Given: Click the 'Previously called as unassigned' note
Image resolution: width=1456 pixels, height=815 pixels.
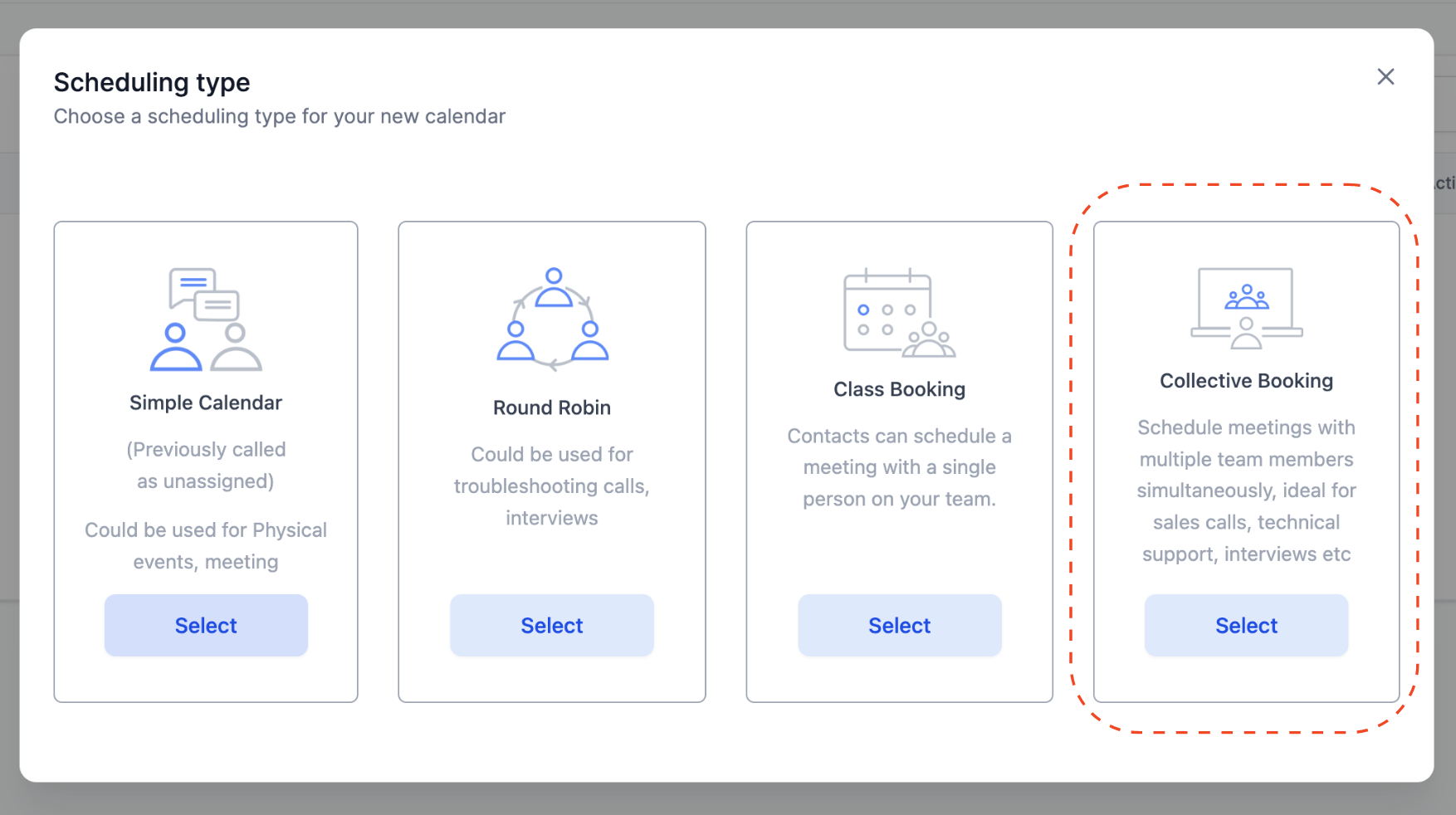Looking at the screenshot, I should pyautogui.click(x=206, y=466).
